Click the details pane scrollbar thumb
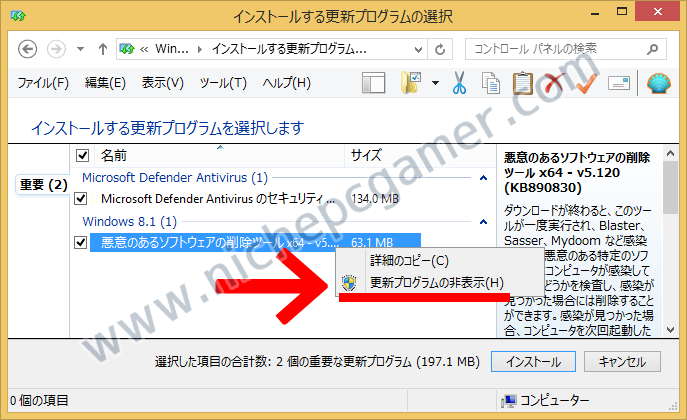Viewport: 687px width, 420px height. (x=670, y=187)
